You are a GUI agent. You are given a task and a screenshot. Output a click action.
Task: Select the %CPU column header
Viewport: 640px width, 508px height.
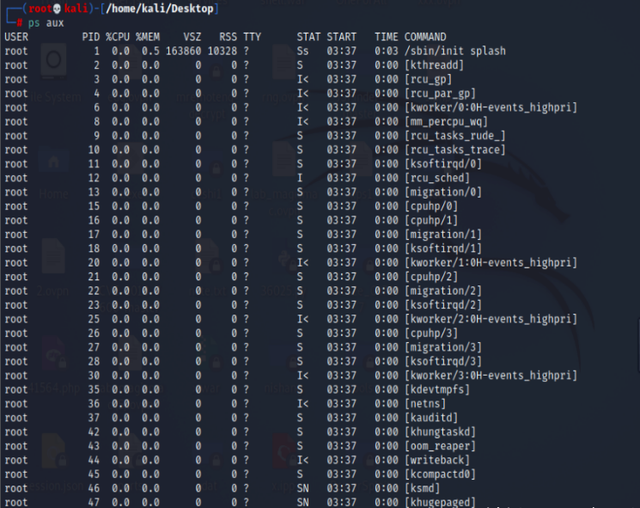(118, 37)
